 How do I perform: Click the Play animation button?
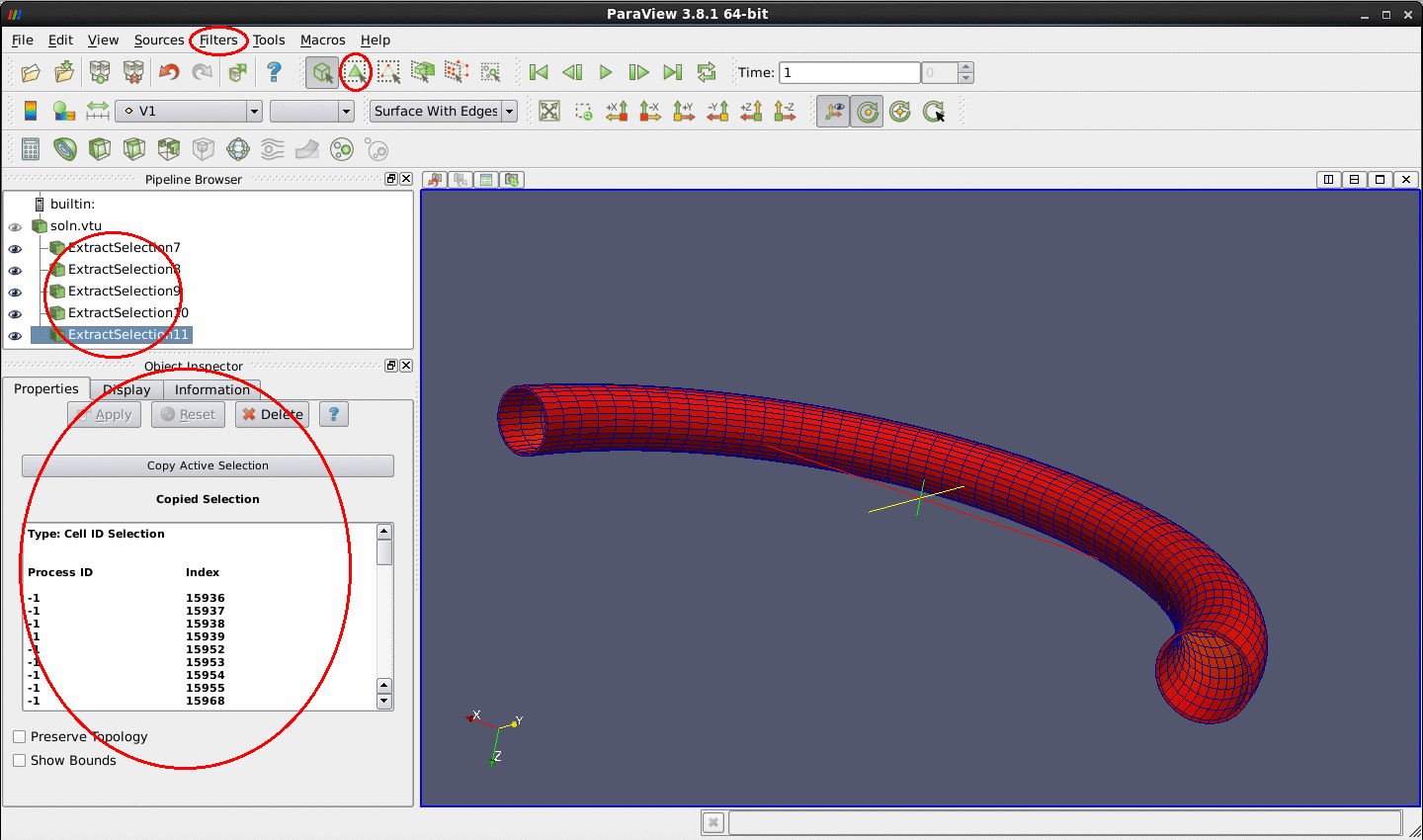(606, 72)
